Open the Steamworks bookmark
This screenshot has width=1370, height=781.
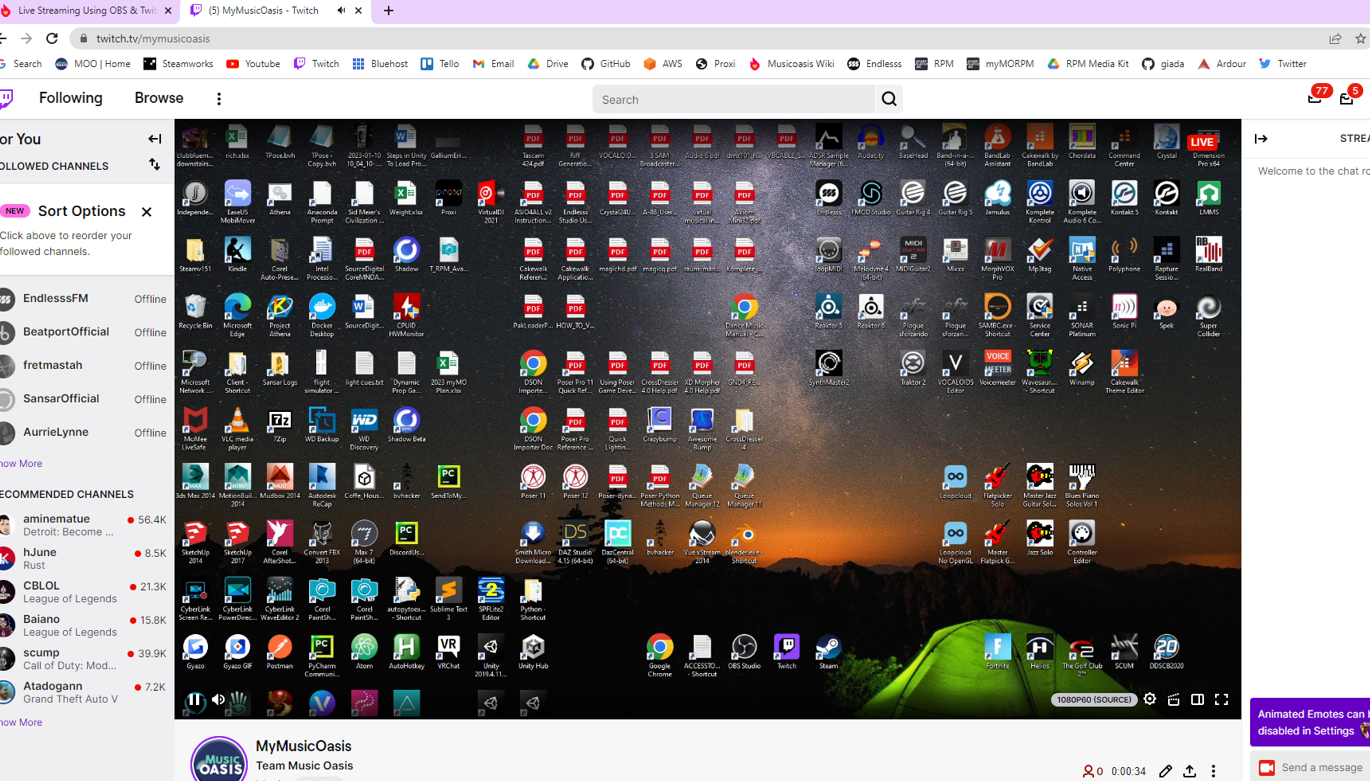coord(178,64)
